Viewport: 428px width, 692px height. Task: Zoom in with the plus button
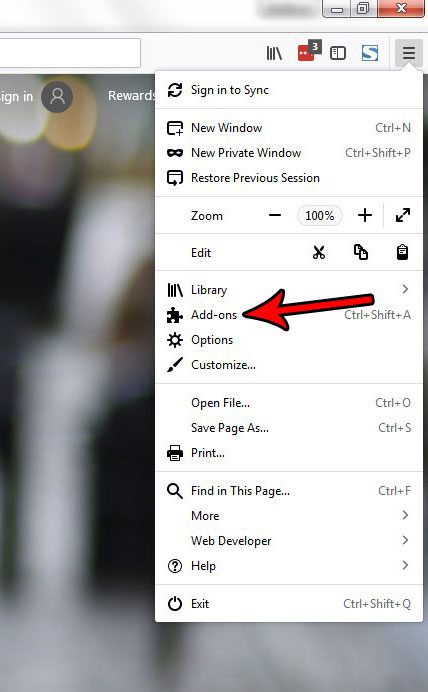pos(364,215)
